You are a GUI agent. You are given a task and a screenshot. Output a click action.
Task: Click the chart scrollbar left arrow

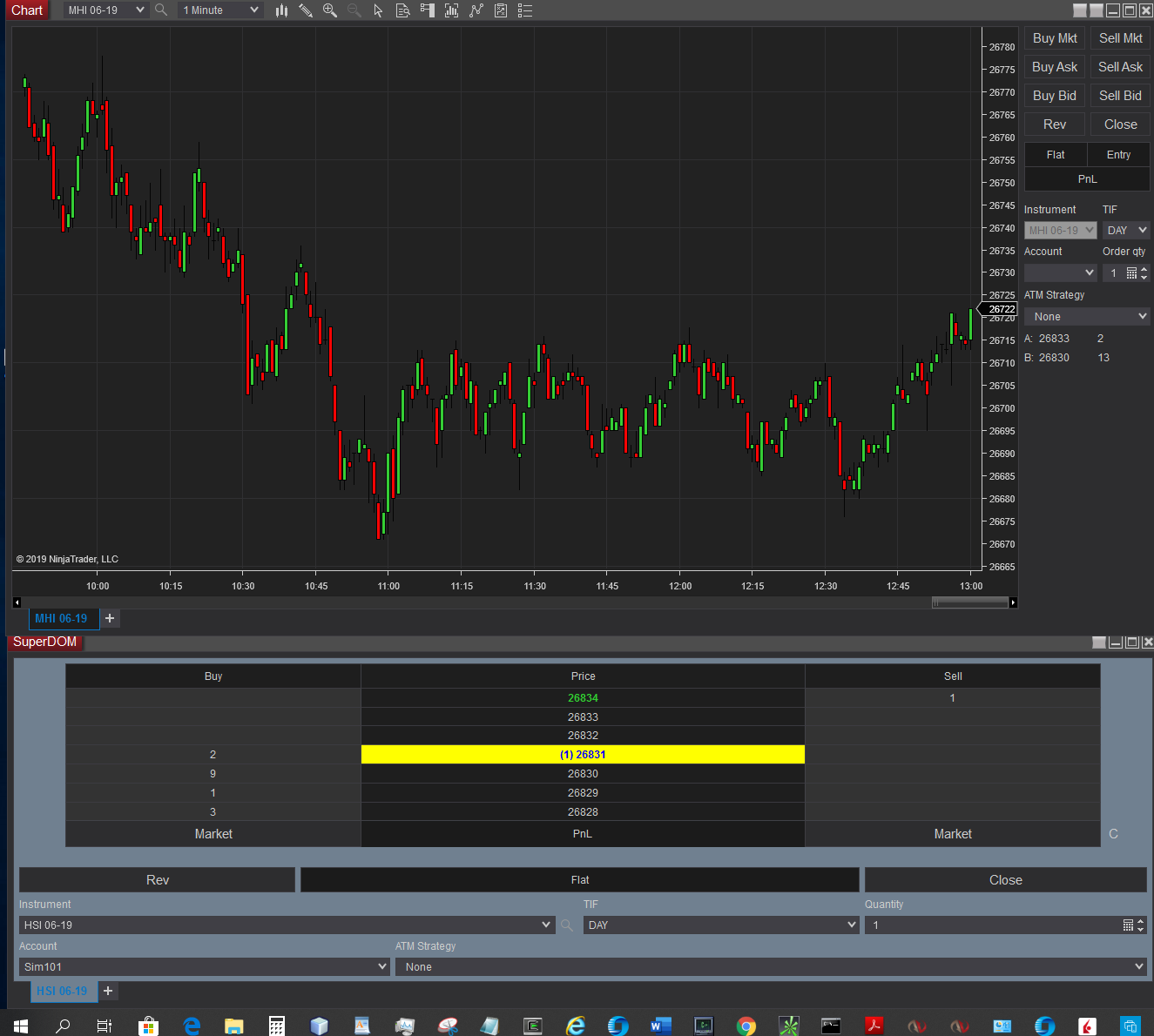17,602
